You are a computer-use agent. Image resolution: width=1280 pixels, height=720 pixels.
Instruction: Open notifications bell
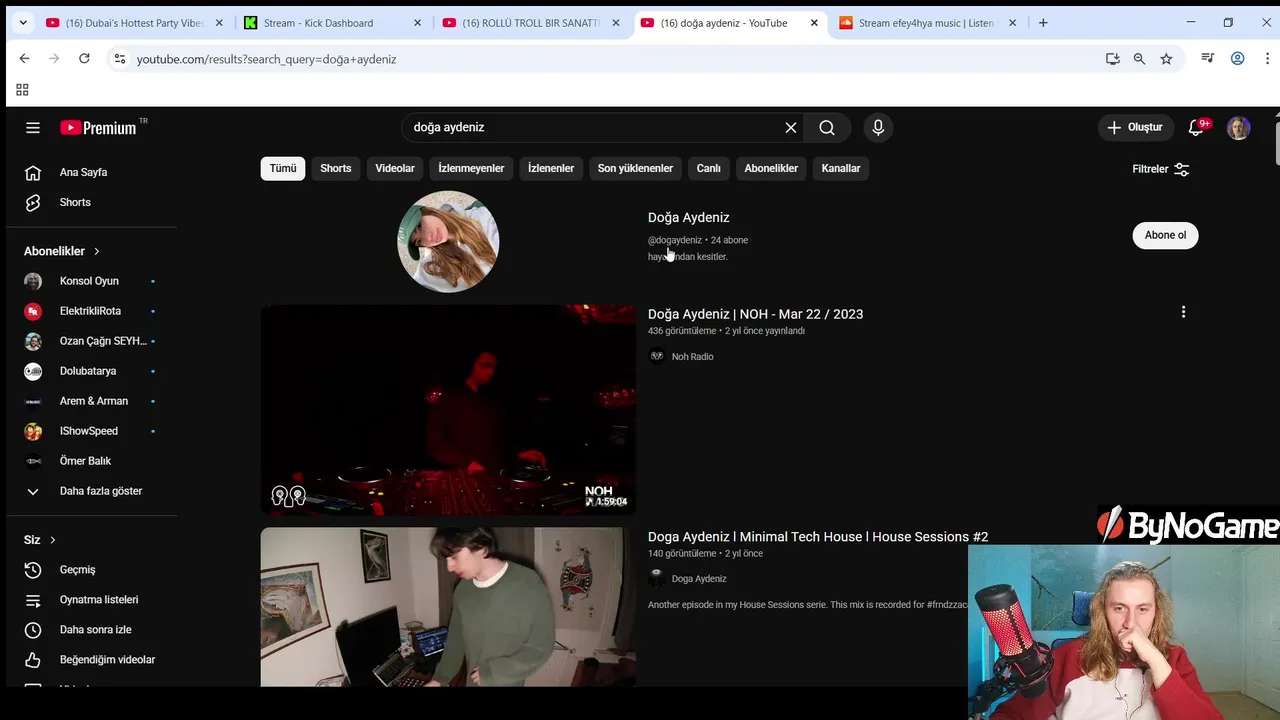click(x=1196, y=127)
